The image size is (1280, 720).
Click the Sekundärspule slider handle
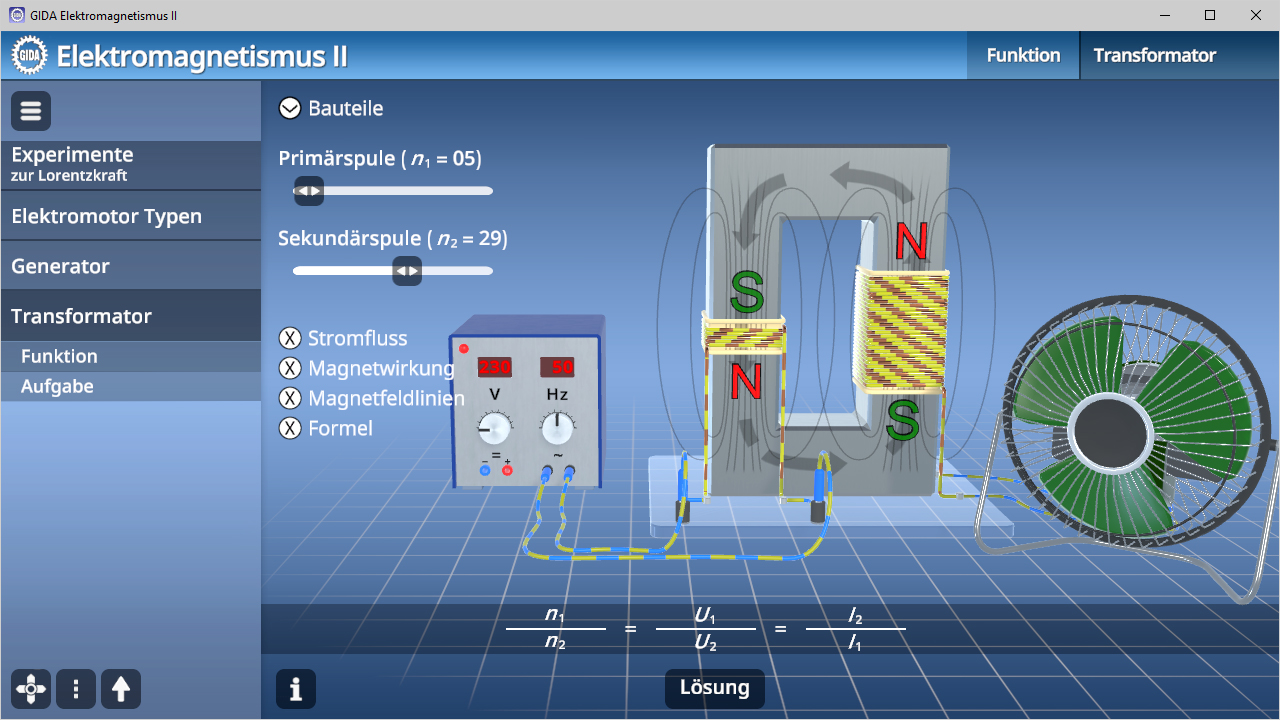(x=406, y=271)
